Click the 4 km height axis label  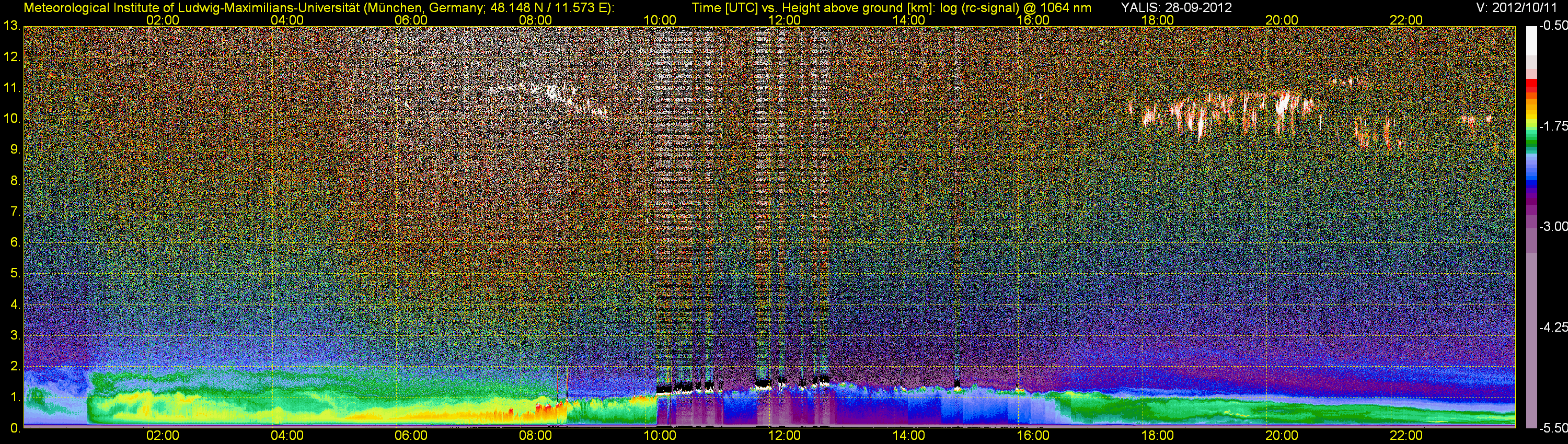pyautogui.click(x=15, y=304)
